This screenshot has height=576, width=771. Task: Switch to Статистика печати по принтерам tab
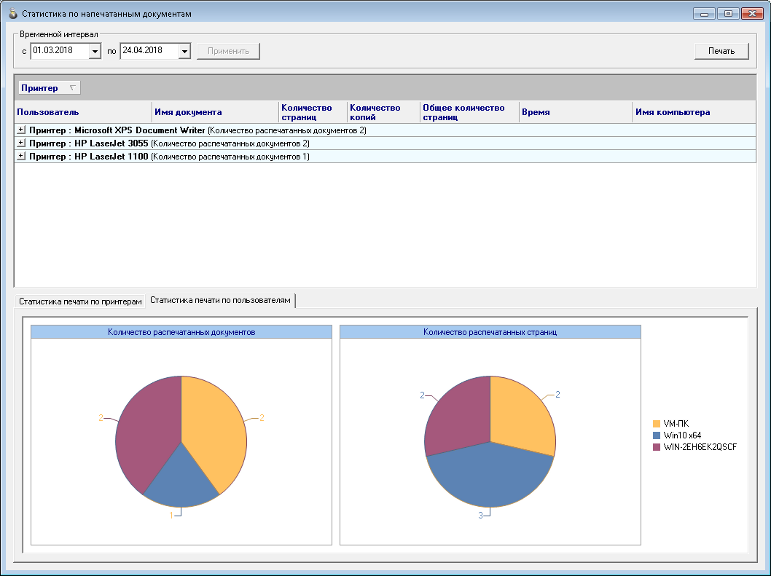[x=80, y=302]
